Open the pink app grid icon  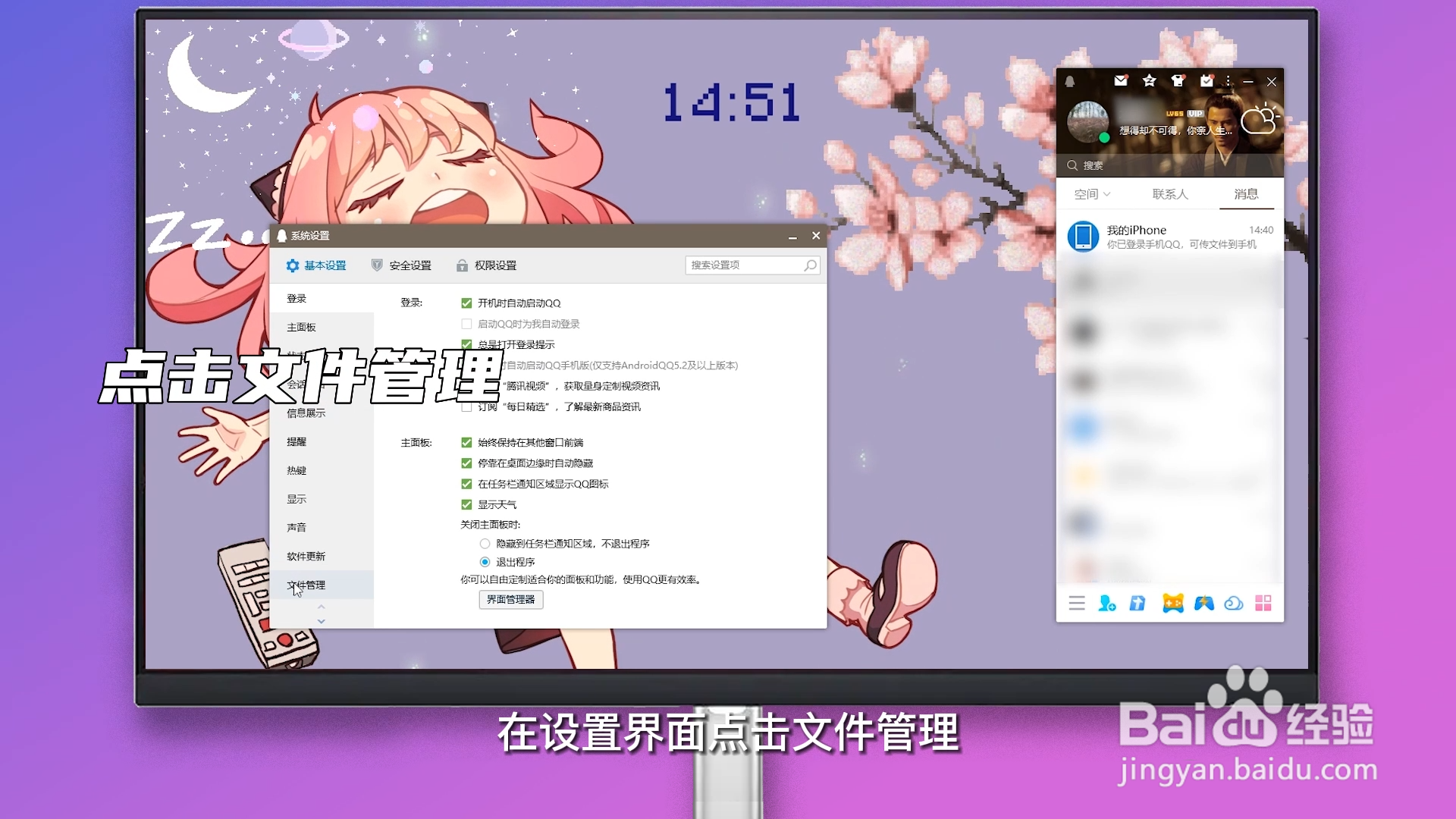[x=1263, y=604]
